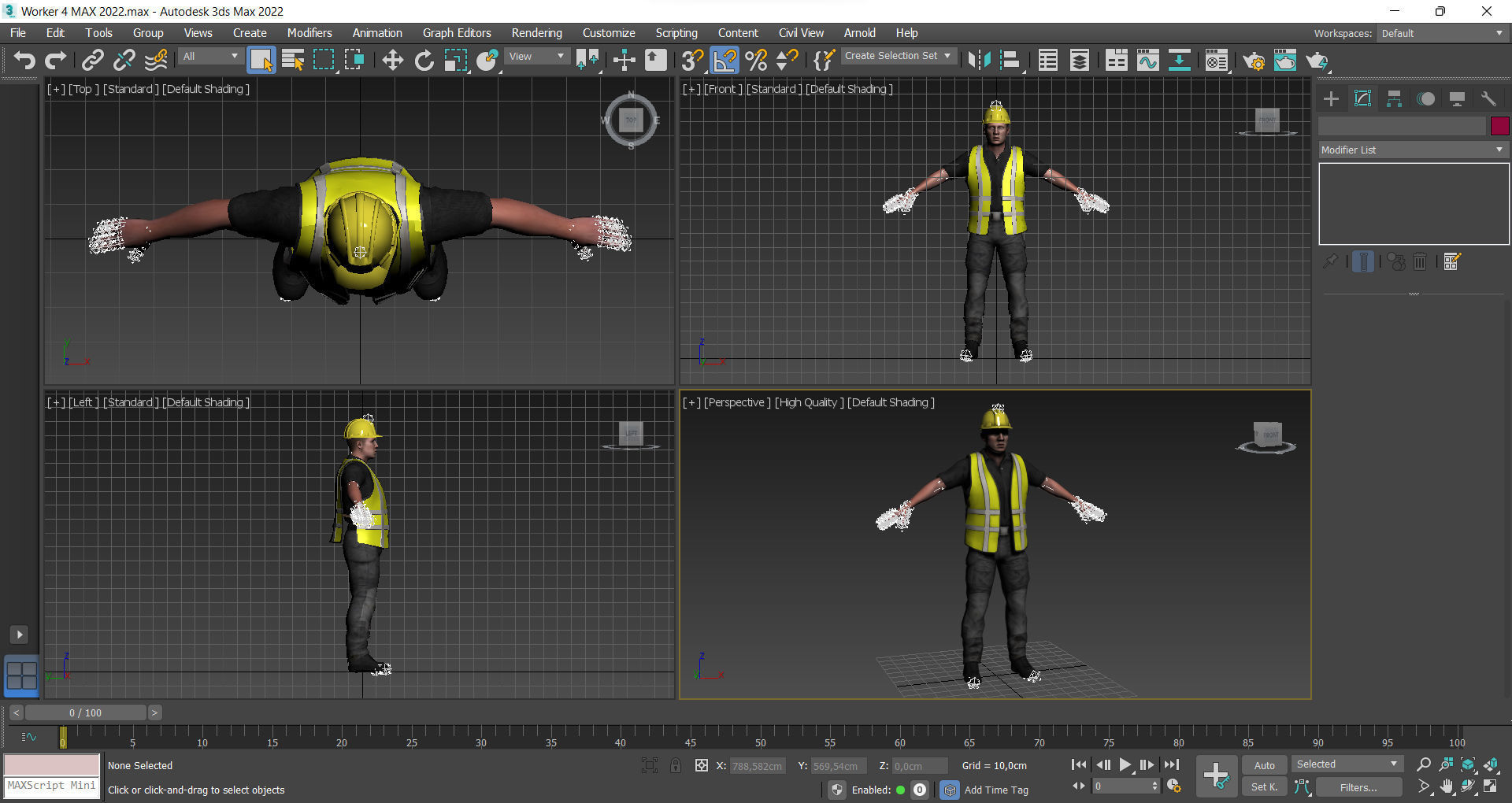The width and height of the screenshot is (1512, 803).
Task: Click the Unlink Selection icon
Action: 124,60
